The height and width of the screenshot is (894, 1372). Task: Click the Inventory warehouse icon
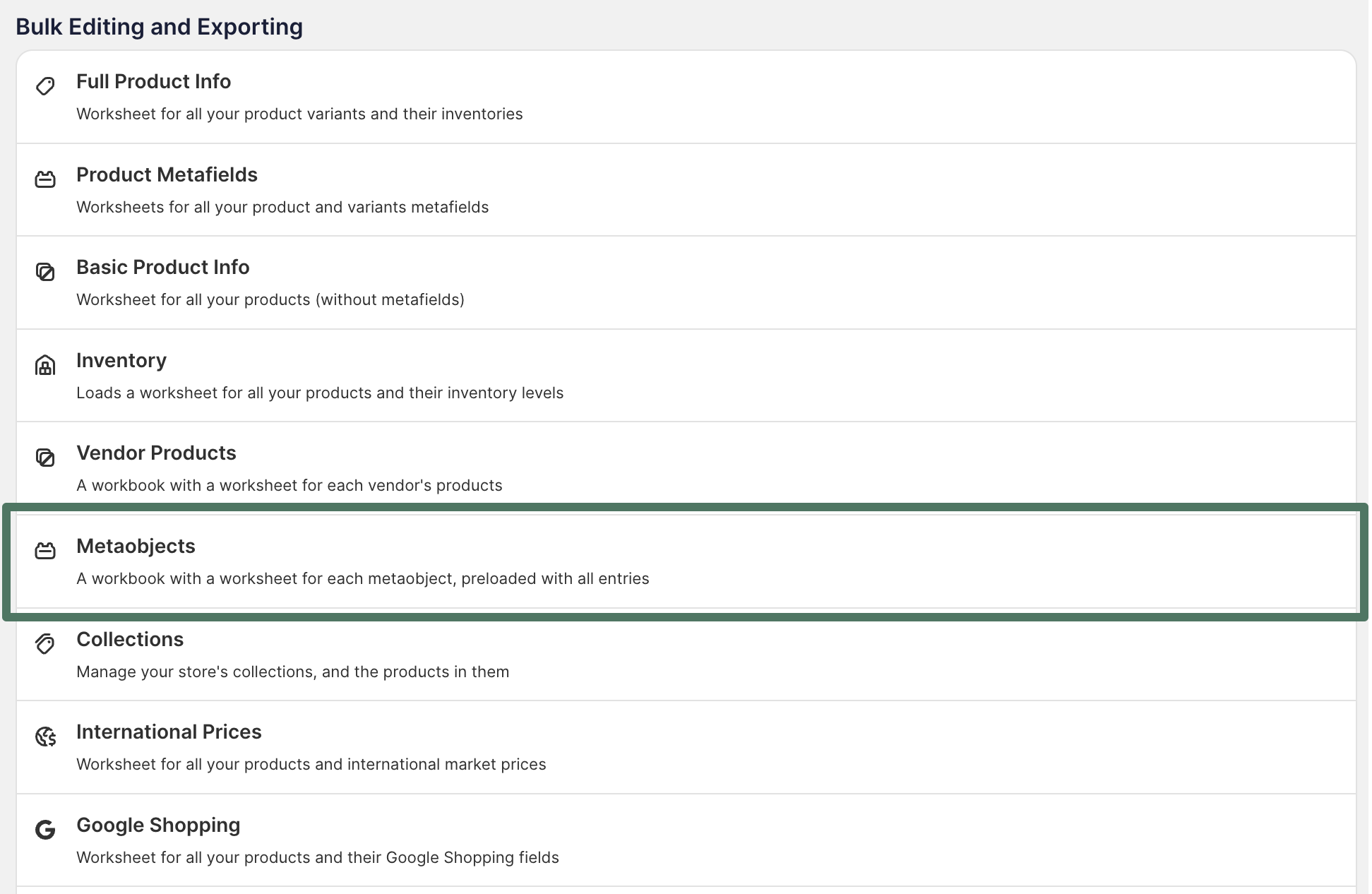pyautogui.click(x=45, y=365)
